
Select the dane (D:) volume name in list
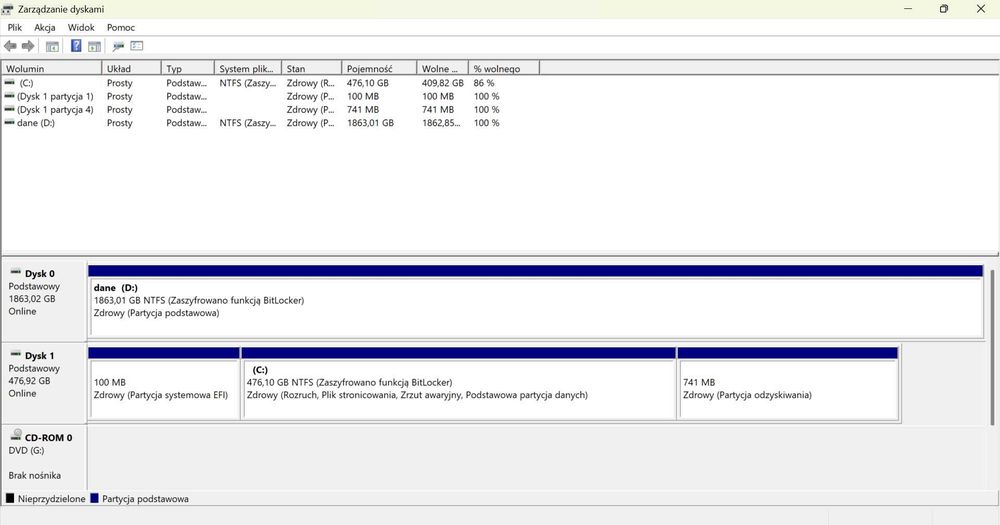tap(36, 123)
